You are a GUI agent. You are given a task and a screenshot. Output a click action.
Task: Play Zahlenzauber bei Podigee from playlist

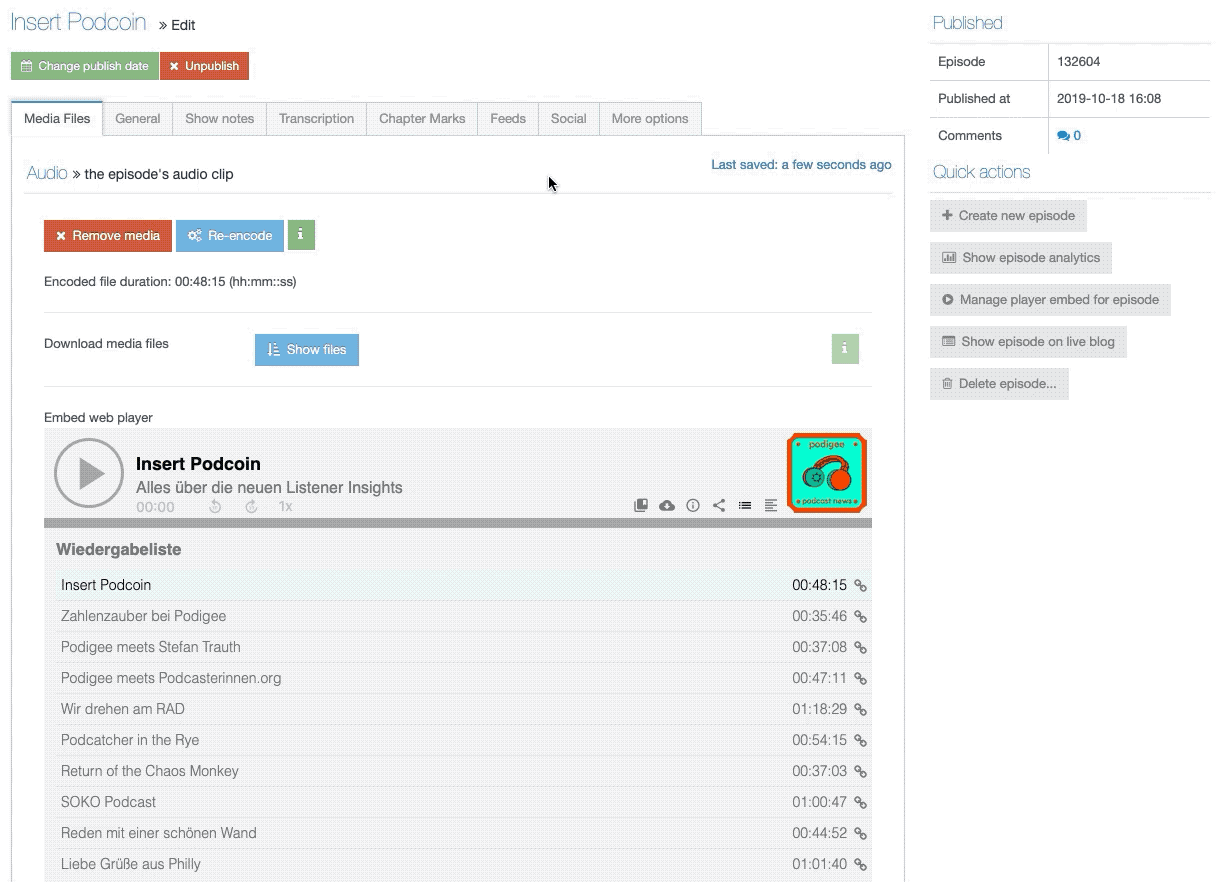point(458,616)
